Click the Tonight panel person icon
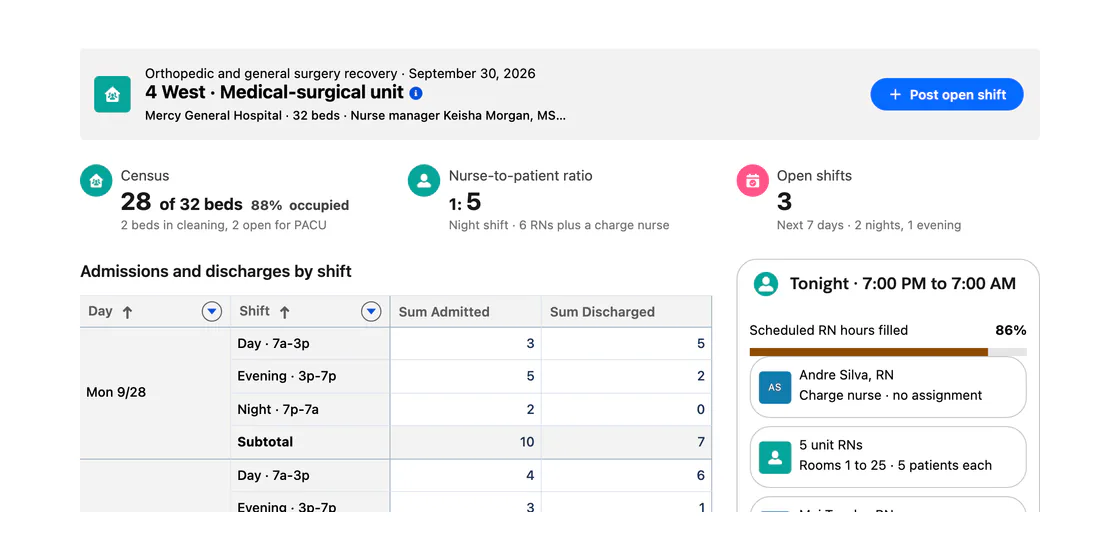Viewport: 1120px width, 560px height. coord(766,284)
